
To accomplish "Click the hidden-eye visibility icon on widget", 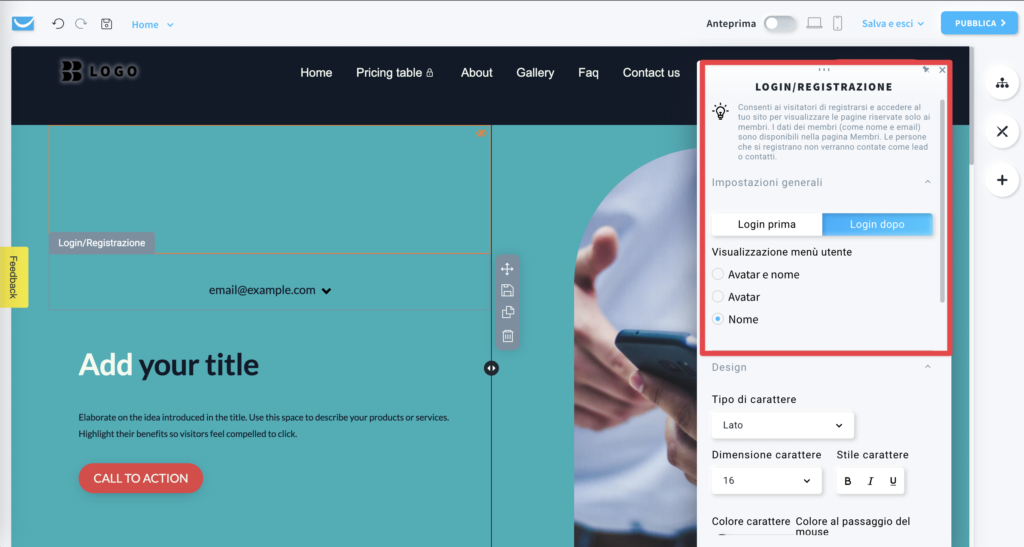I will 481,133.
